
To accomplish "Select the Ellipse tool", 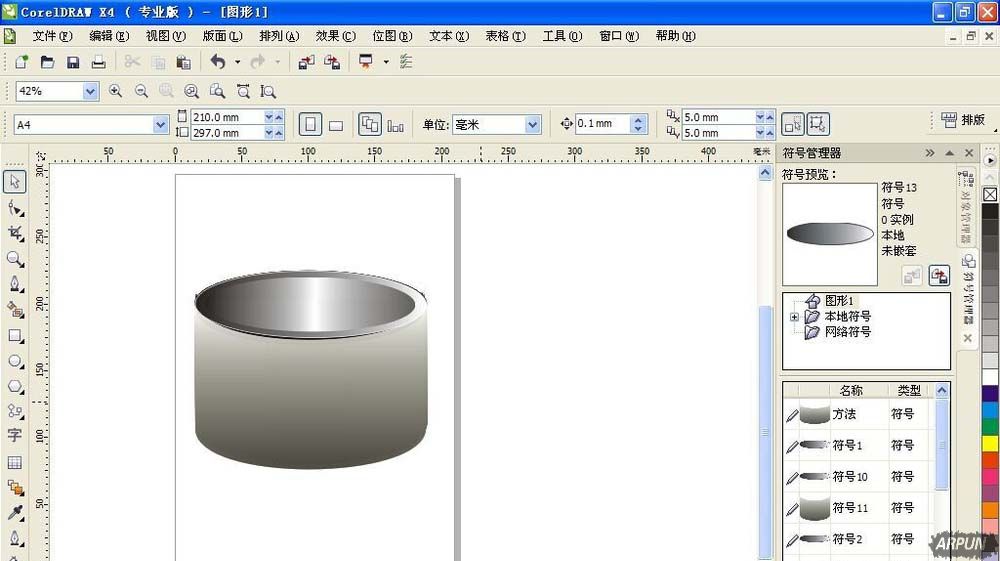I will (15, 361).
